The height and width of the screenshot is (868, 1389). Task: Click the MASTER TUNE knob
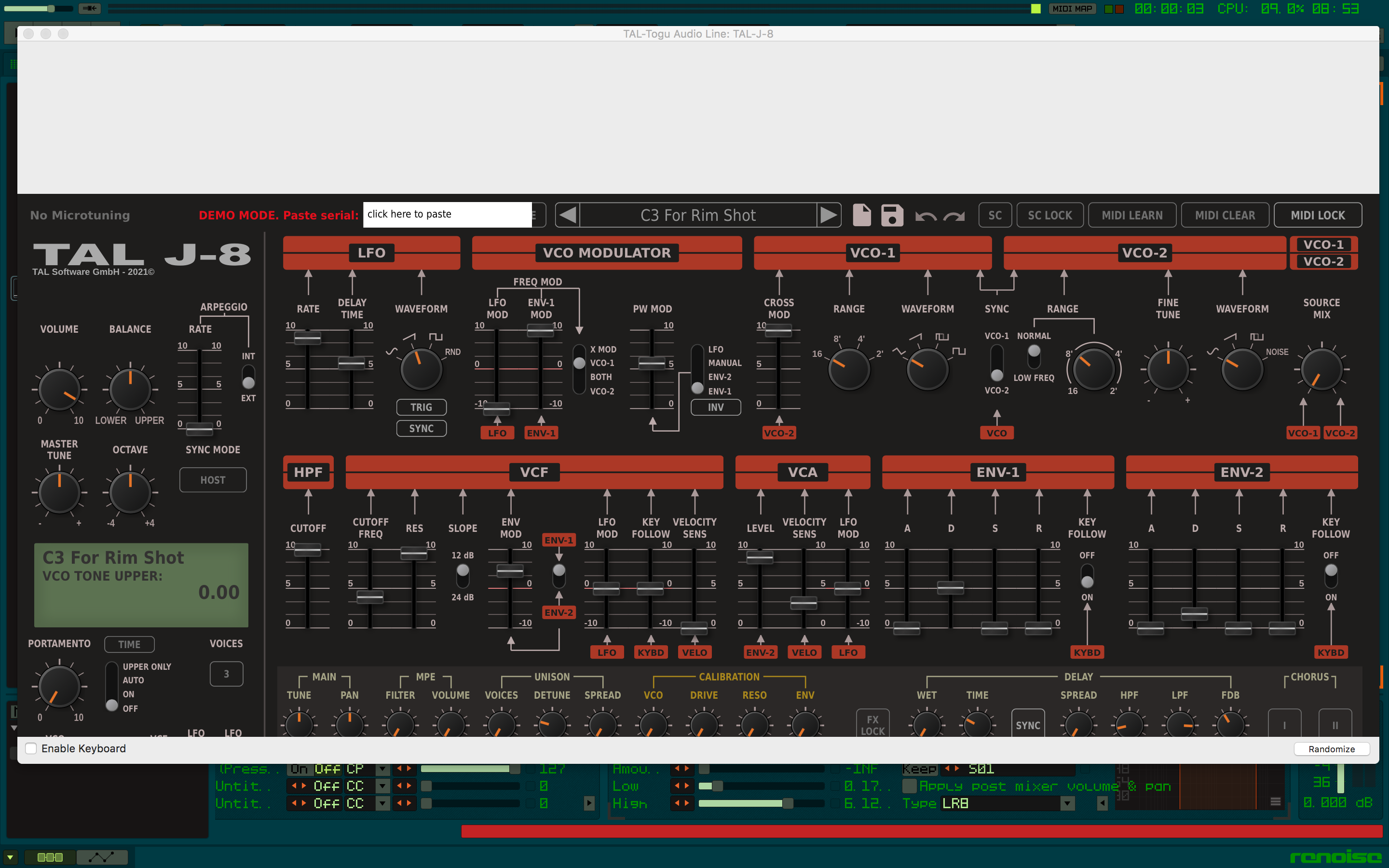tap(59, 492)
